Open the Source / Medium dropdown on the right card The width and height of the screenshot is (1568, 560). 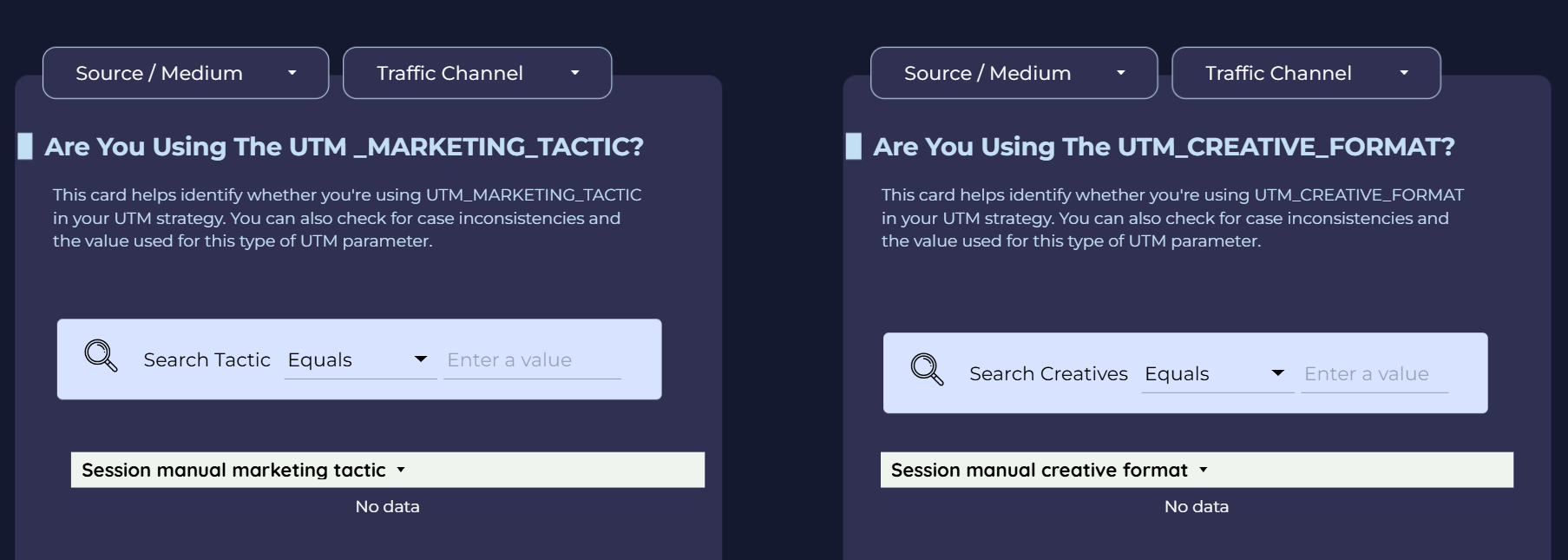point(1013,73)
